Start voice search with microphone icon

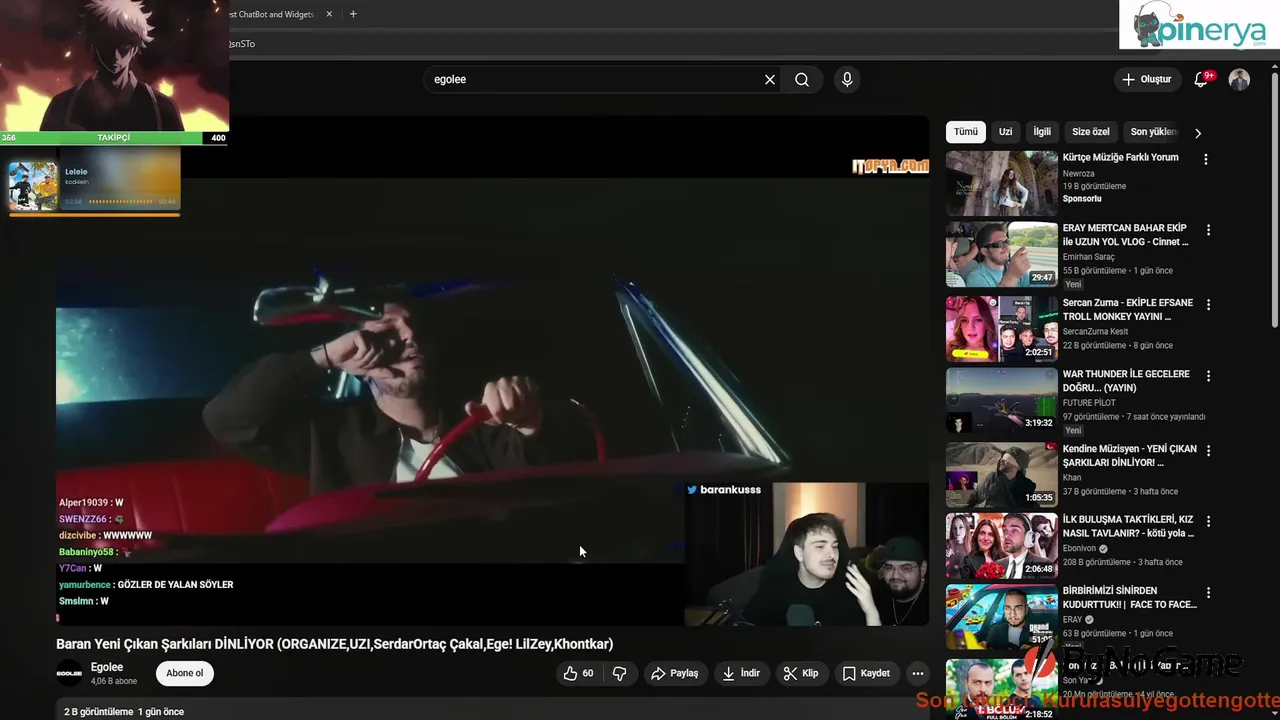click(x=847, y=80)
